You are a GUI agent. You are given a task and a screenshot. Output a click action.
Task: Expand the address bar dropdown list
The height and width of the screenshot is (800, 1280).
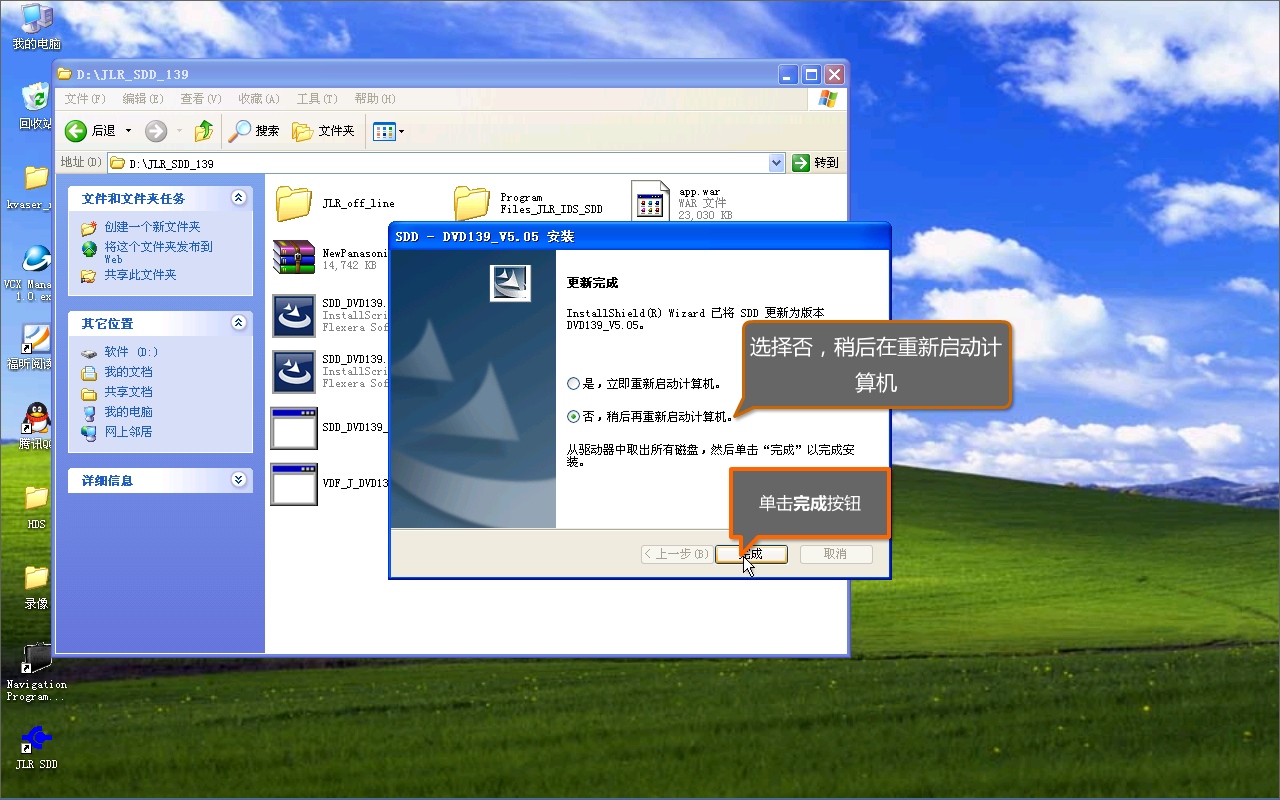click(777, 162)
